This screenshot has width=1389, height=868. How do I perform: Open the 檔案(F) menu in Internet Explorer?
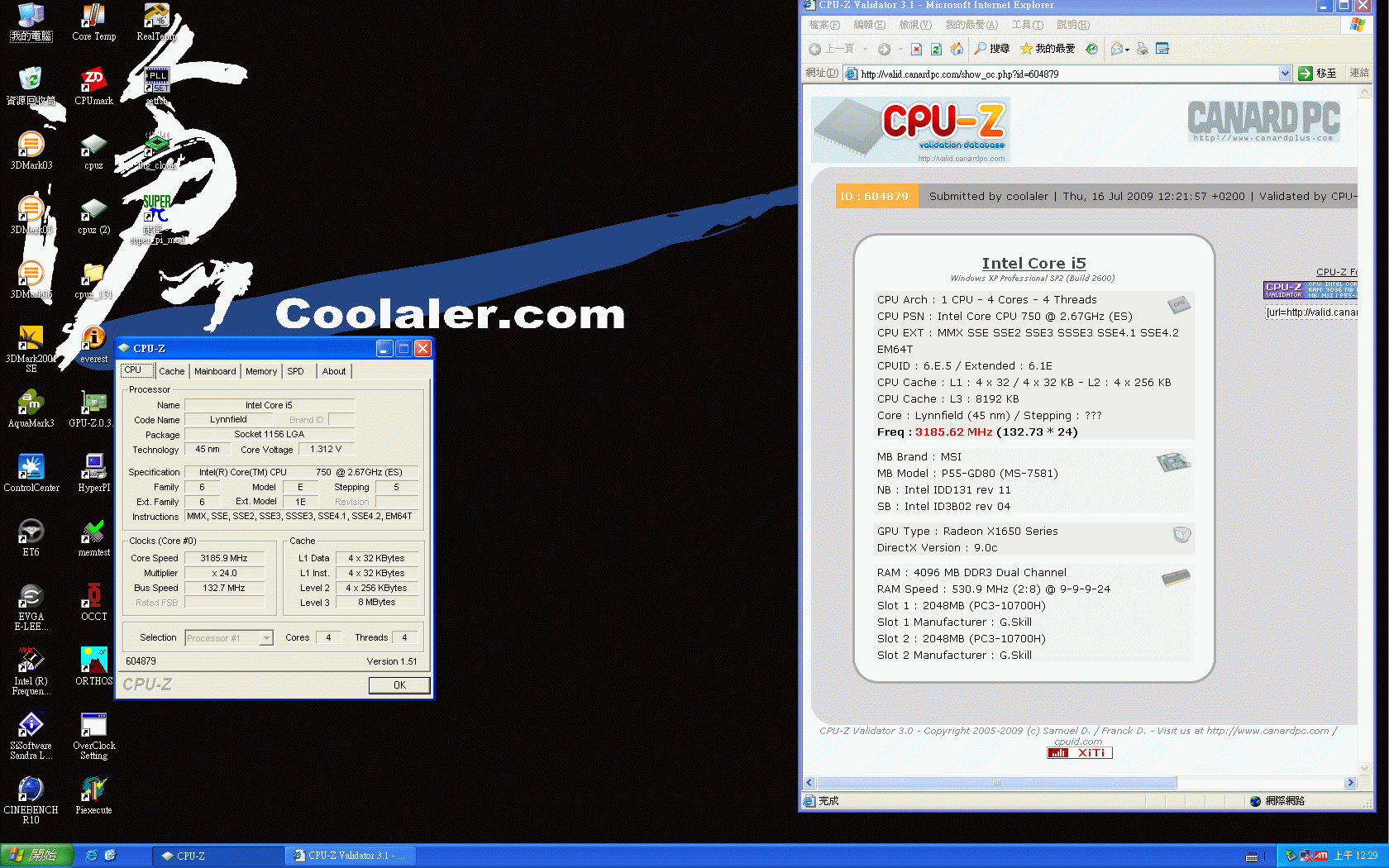823,25
